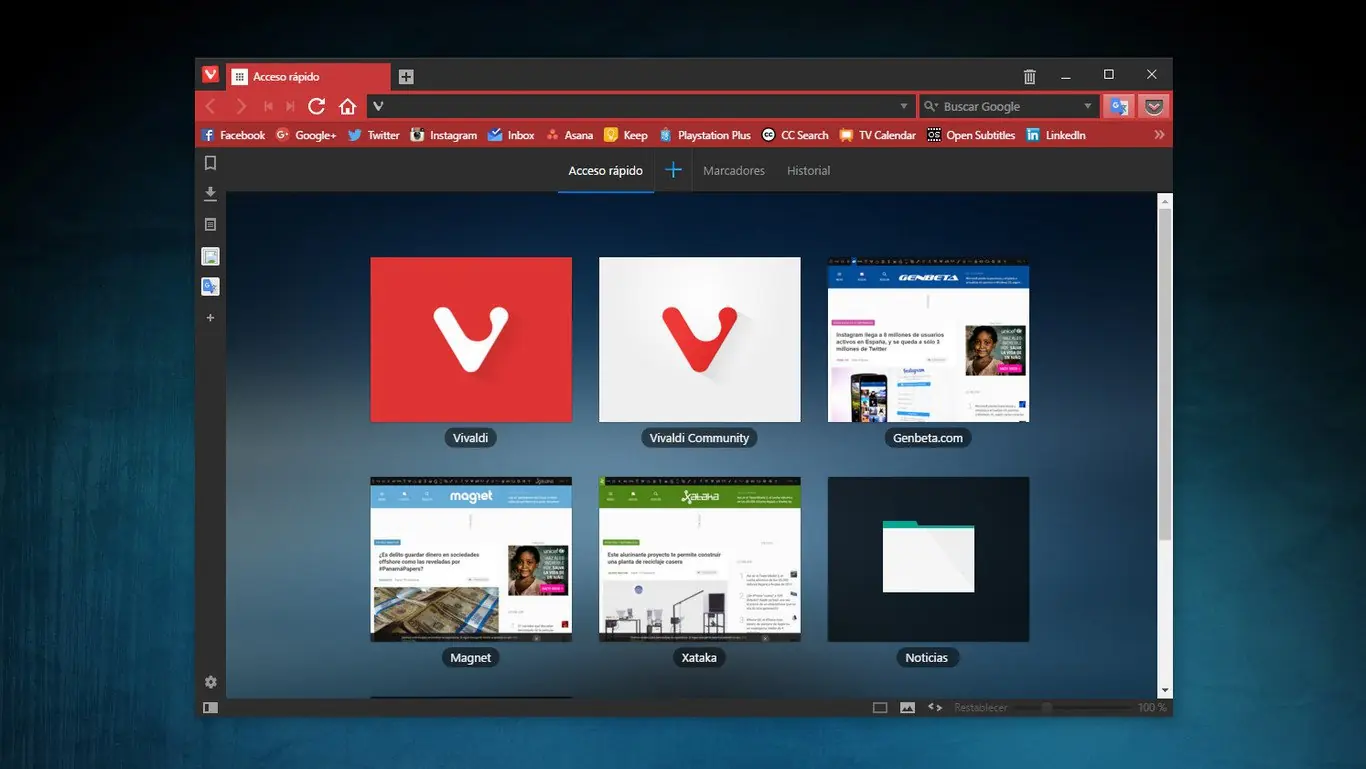The height and width of the screenshot is (769, 1366).
Task: Open the Facebook bookmark
Action: [233, 135]
